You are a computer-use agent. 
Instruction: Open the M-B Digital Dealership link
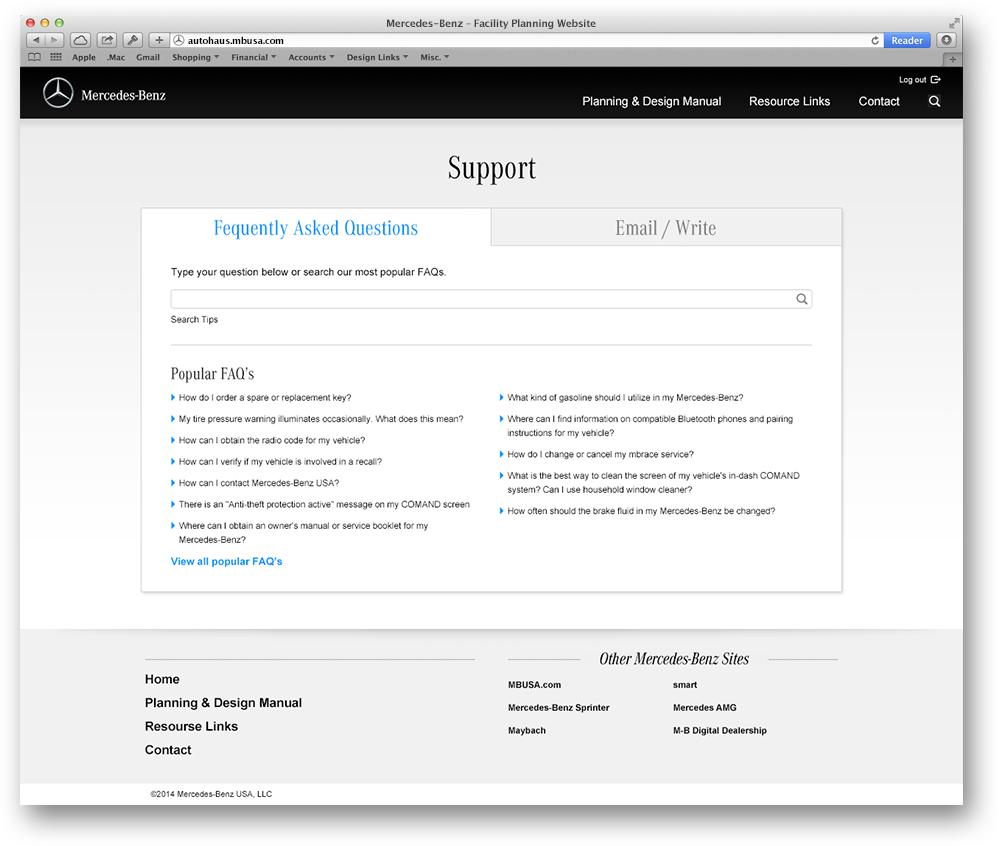[x=720, y=731]
